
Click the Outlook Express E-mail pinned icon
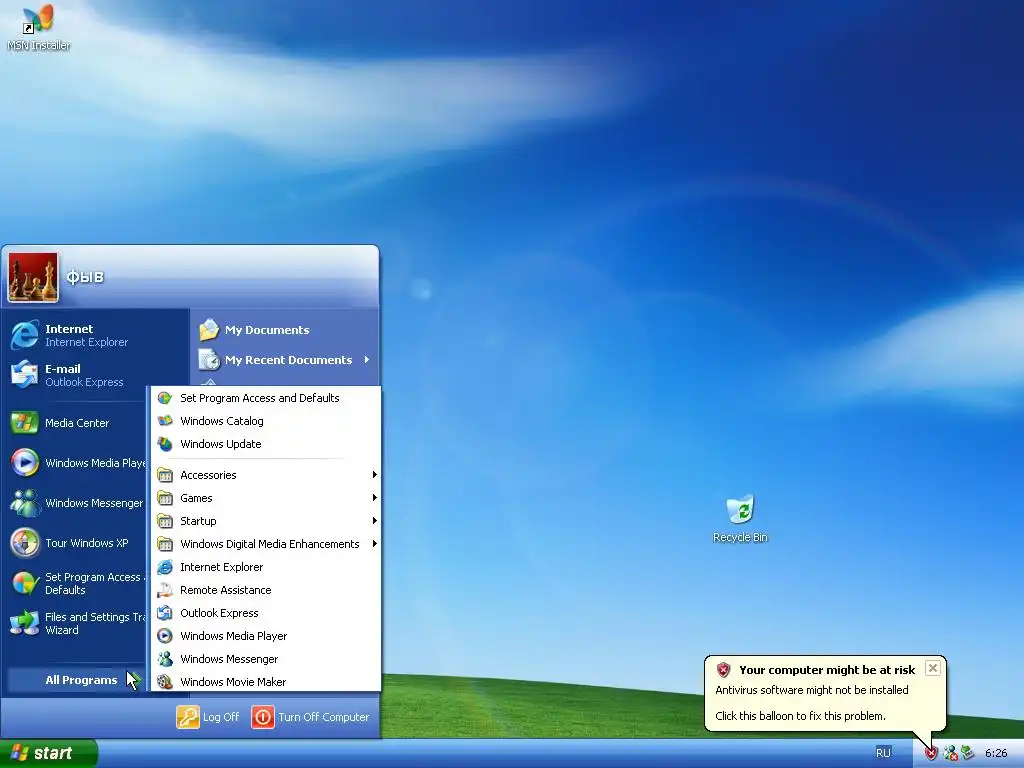click(x=25, y=375)
